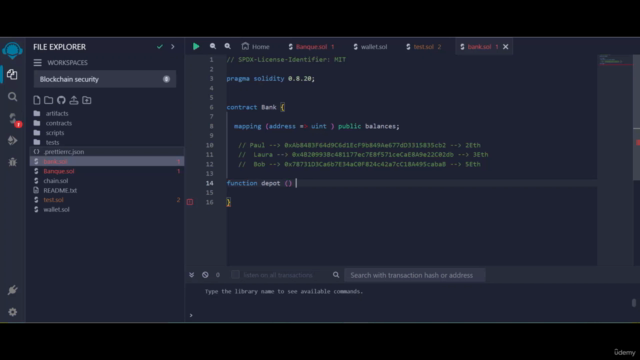Click the terminal scrollbar
640x360 pixels.
tap(633, 303)
